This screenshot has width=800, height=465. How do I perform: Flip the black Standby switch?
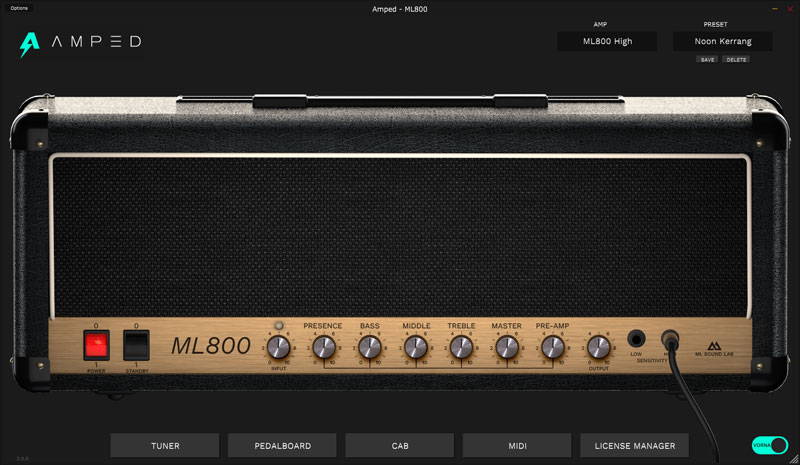(x=136, y=345)
